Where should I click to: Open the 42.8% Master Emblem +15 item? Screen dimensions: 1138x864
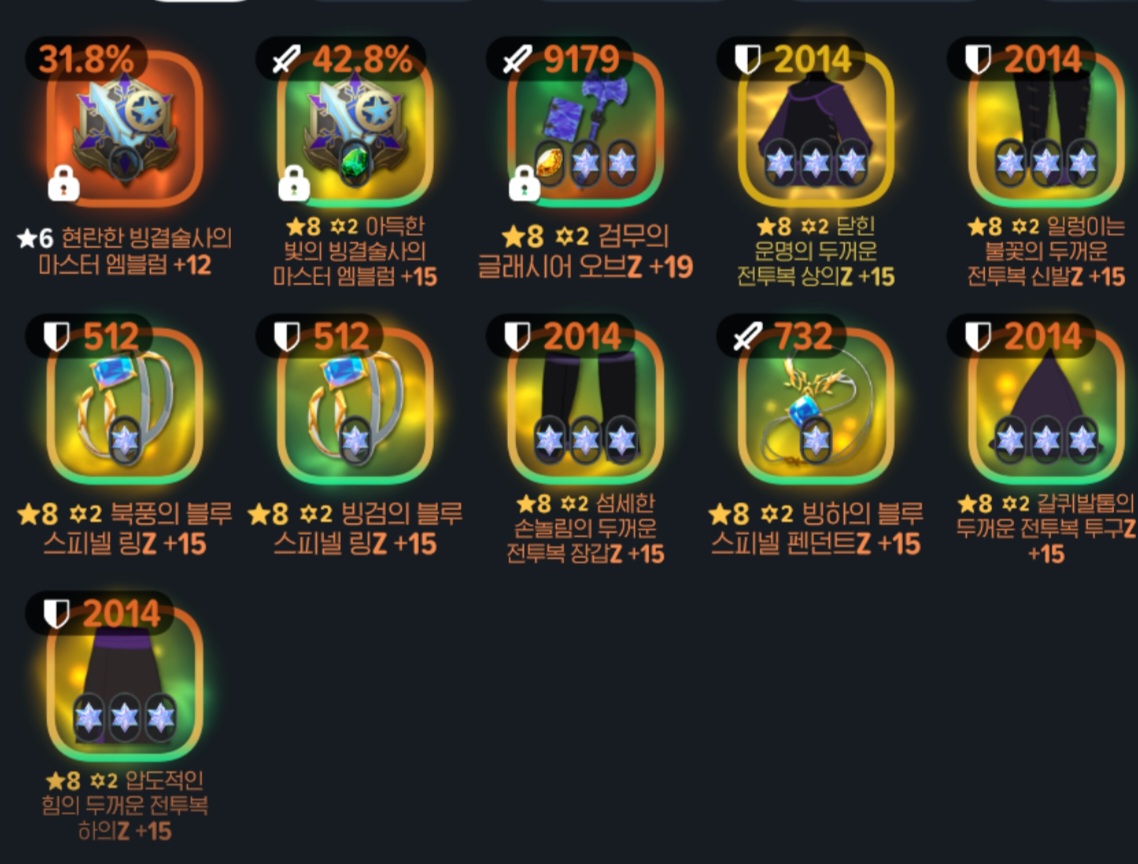[355, 129]
